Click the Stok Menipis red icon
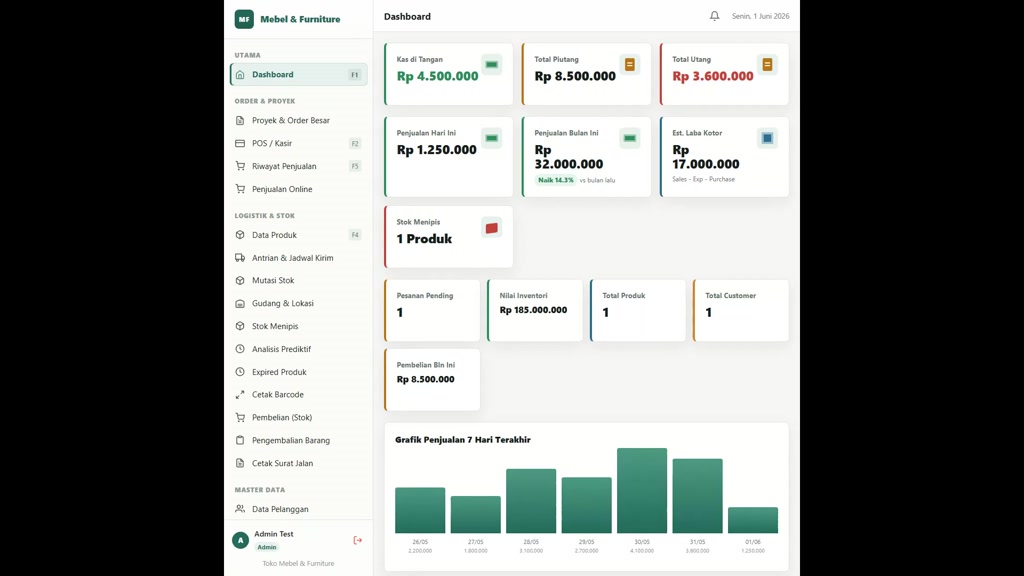1024x576 pixels. (492, 228)
